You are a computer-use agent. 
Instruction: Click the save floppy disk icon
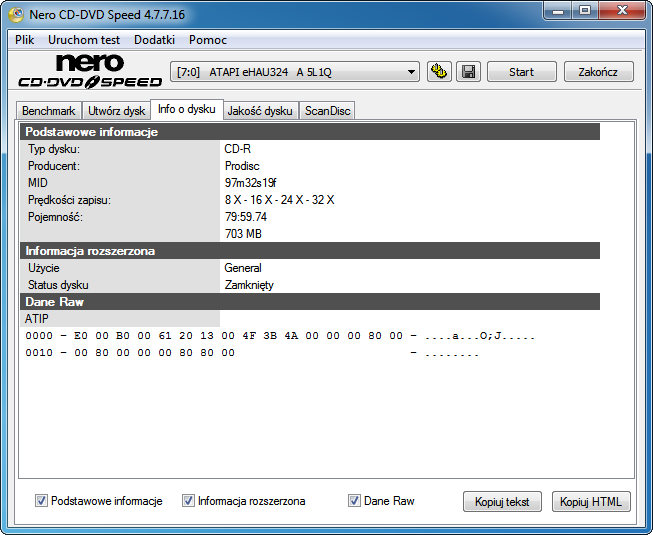[469, 72]
